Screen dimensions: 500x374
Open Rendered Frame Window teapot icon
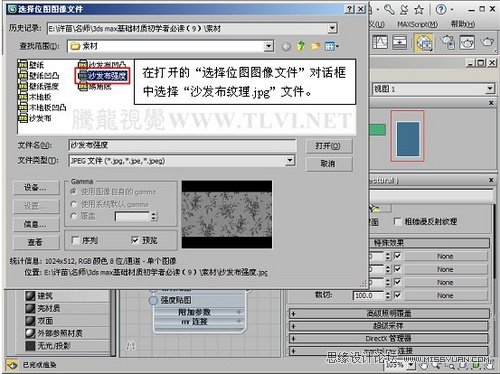coord(467,42)
